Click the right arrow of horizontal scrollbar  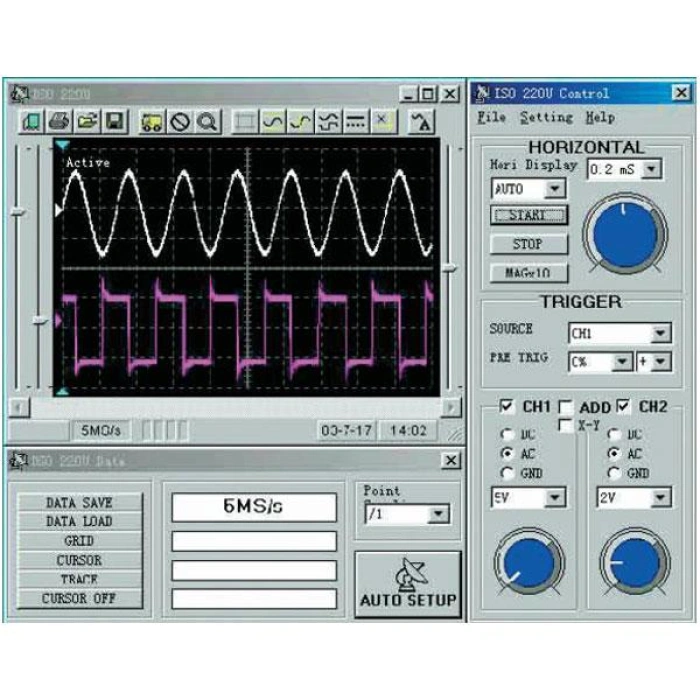(451, 407)
